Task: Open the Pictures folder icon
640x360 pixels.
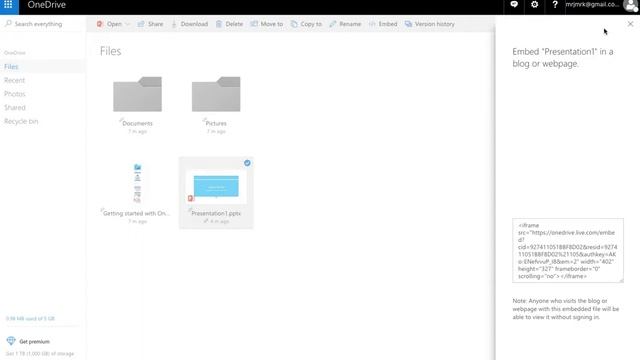Action: pyautogui.click(x=216, y=94)
